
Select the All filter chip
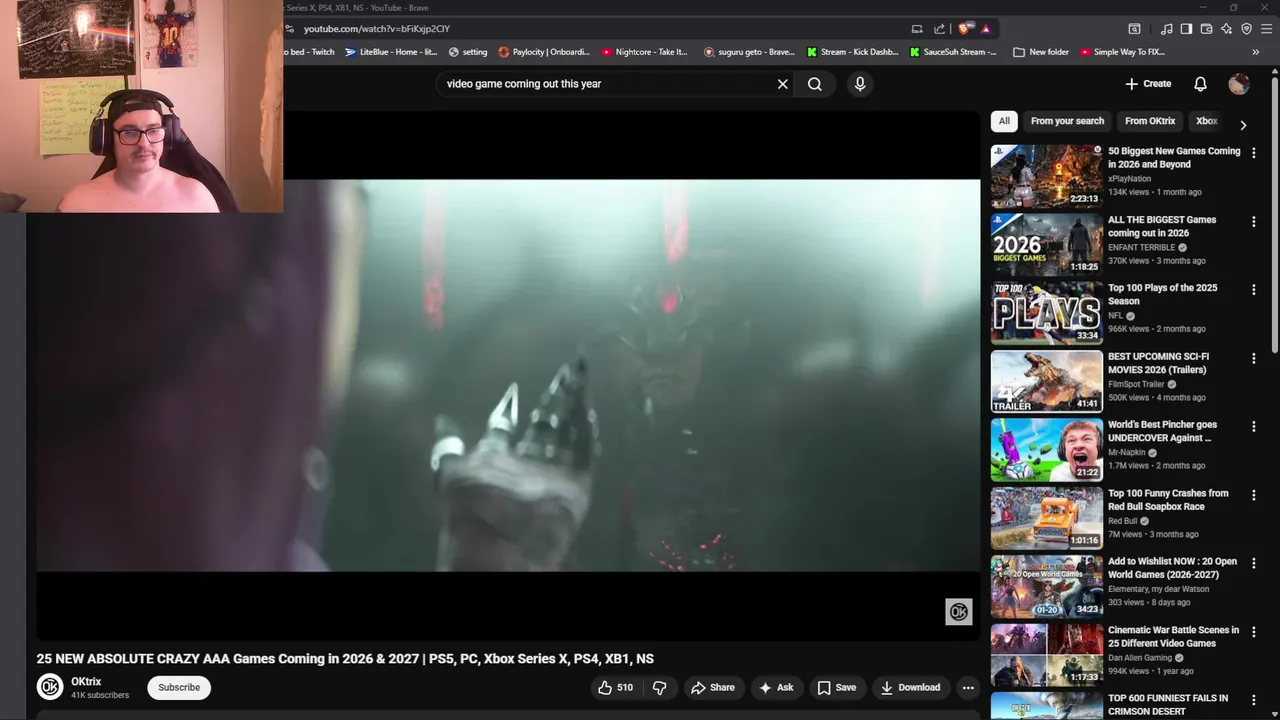pos(1004,121)
